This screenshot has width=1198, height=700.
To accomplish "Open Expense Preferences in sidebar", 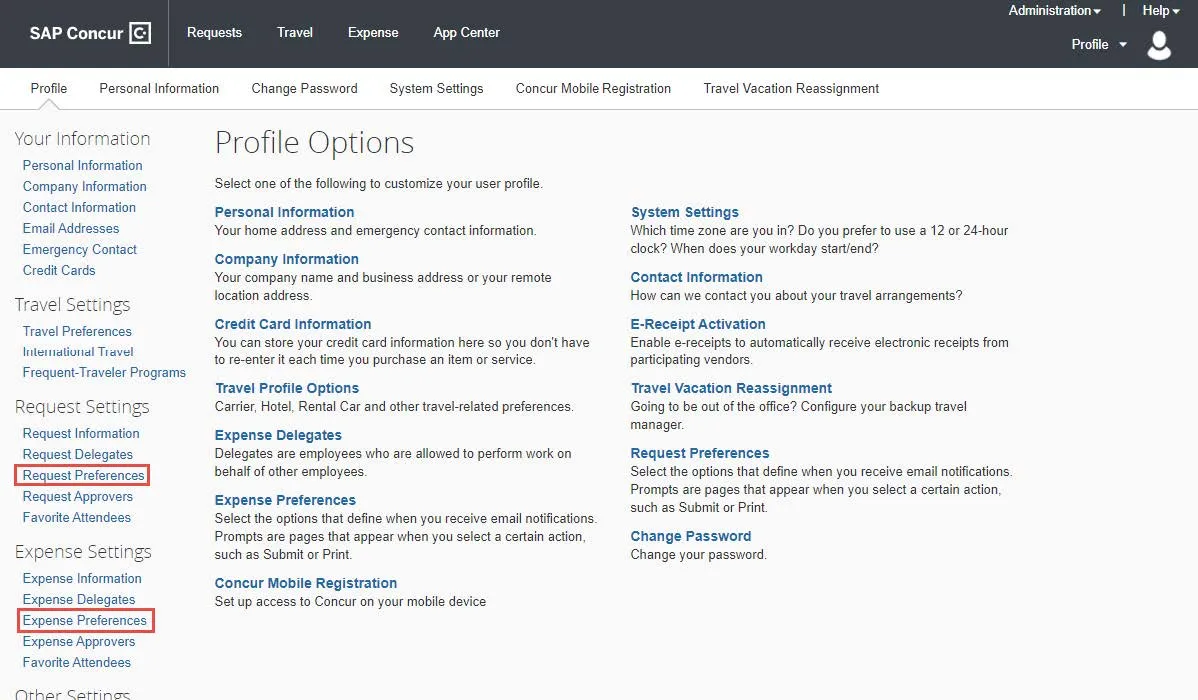I will pyautogui.click(x=84, y=621).
